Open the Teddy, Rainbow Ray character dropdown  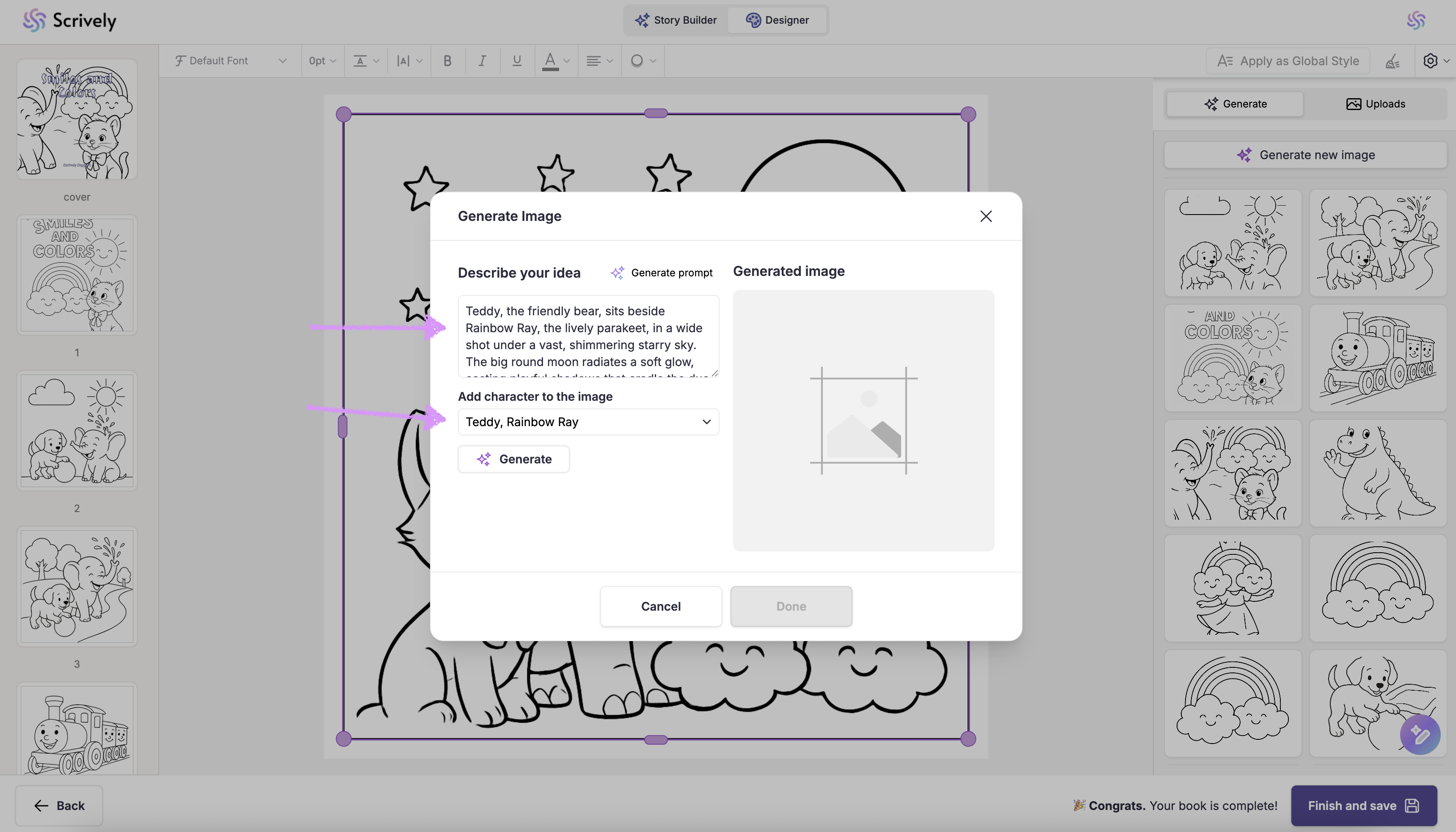588,422
